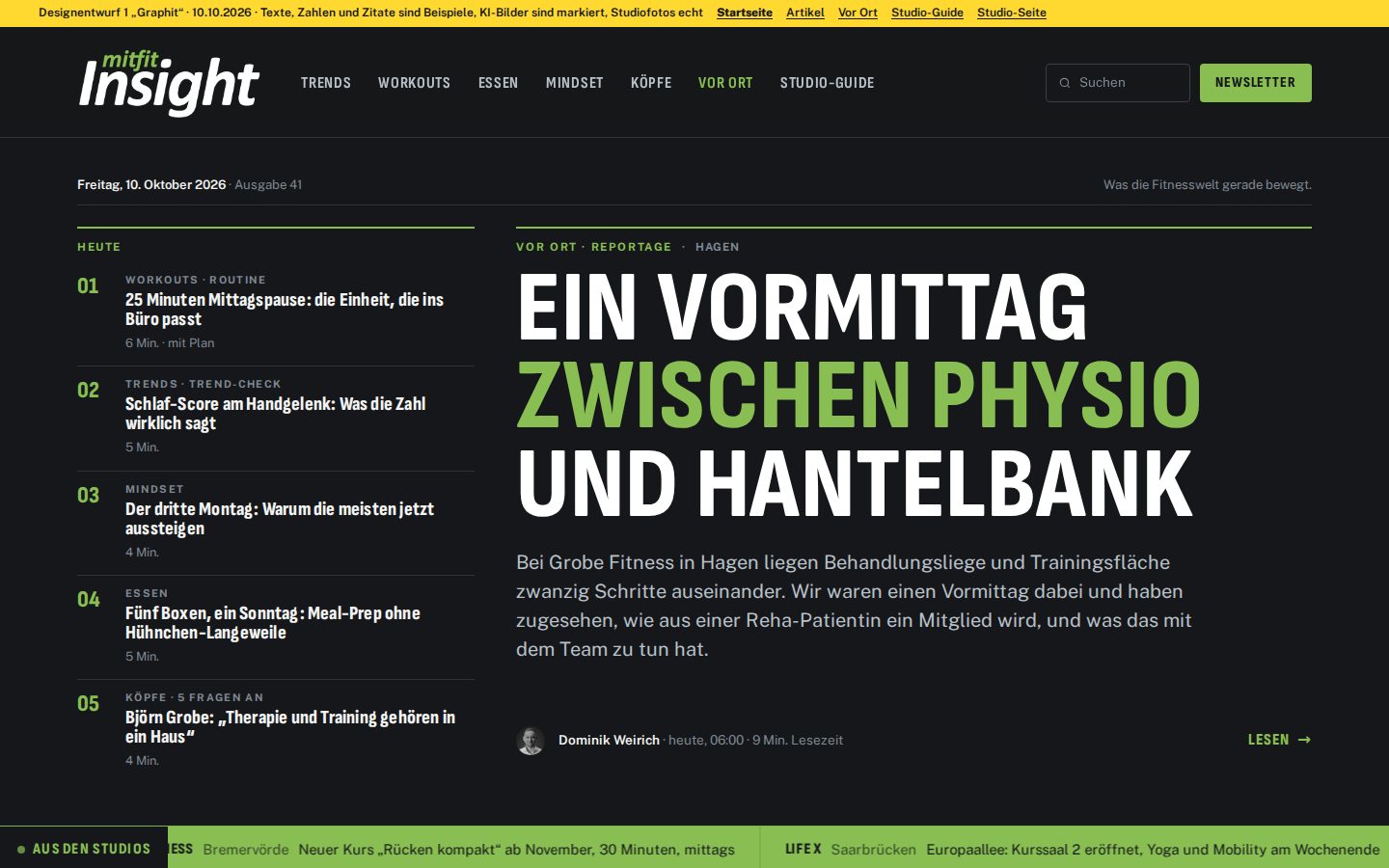Click the search magnifier icon
The image size is (1389, 868).
tap(1065, 83)
